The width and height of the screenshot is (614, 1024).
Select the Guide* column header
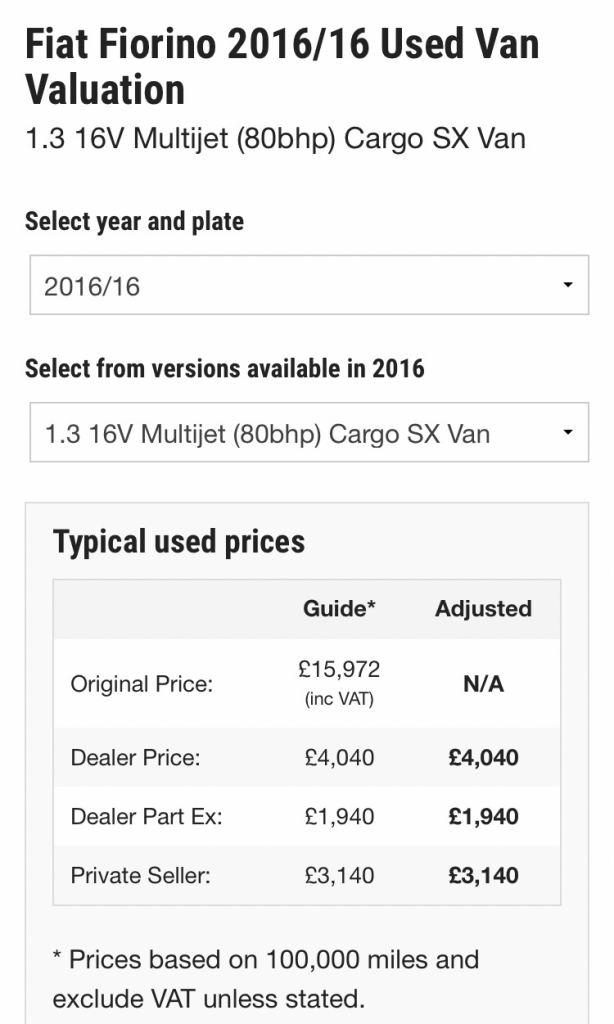[x=339, y=608]
